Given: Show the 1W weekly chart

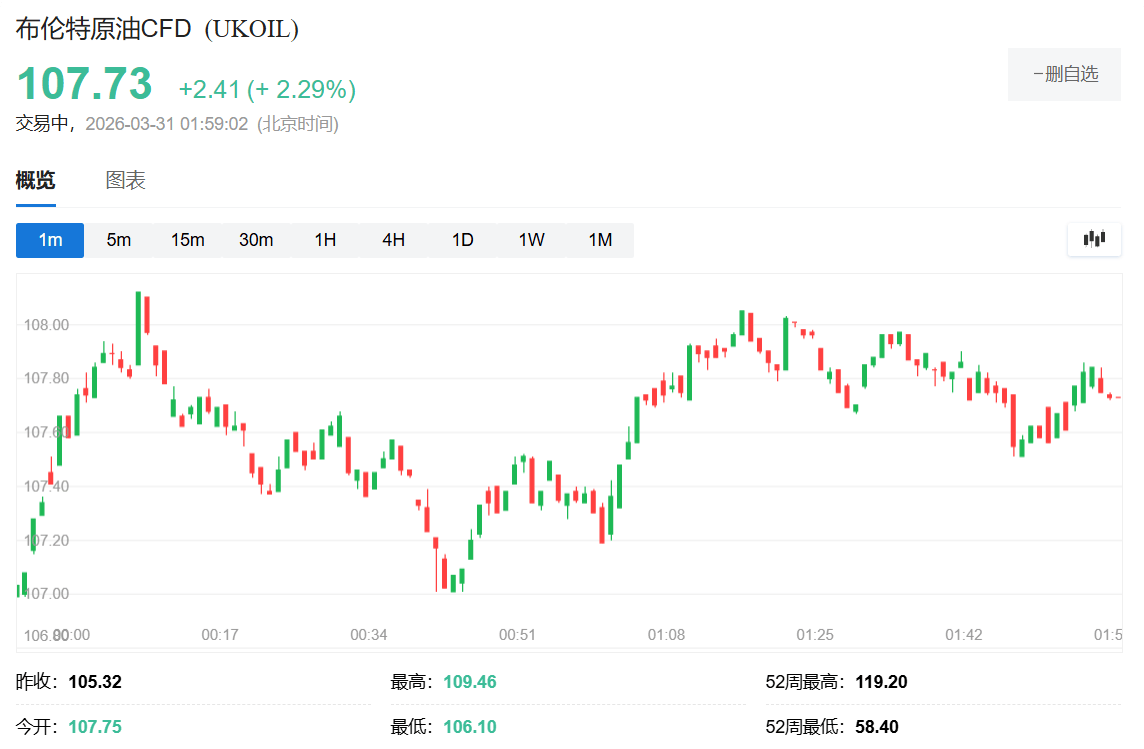Looking at the screenshot, I should click(531, 240).
